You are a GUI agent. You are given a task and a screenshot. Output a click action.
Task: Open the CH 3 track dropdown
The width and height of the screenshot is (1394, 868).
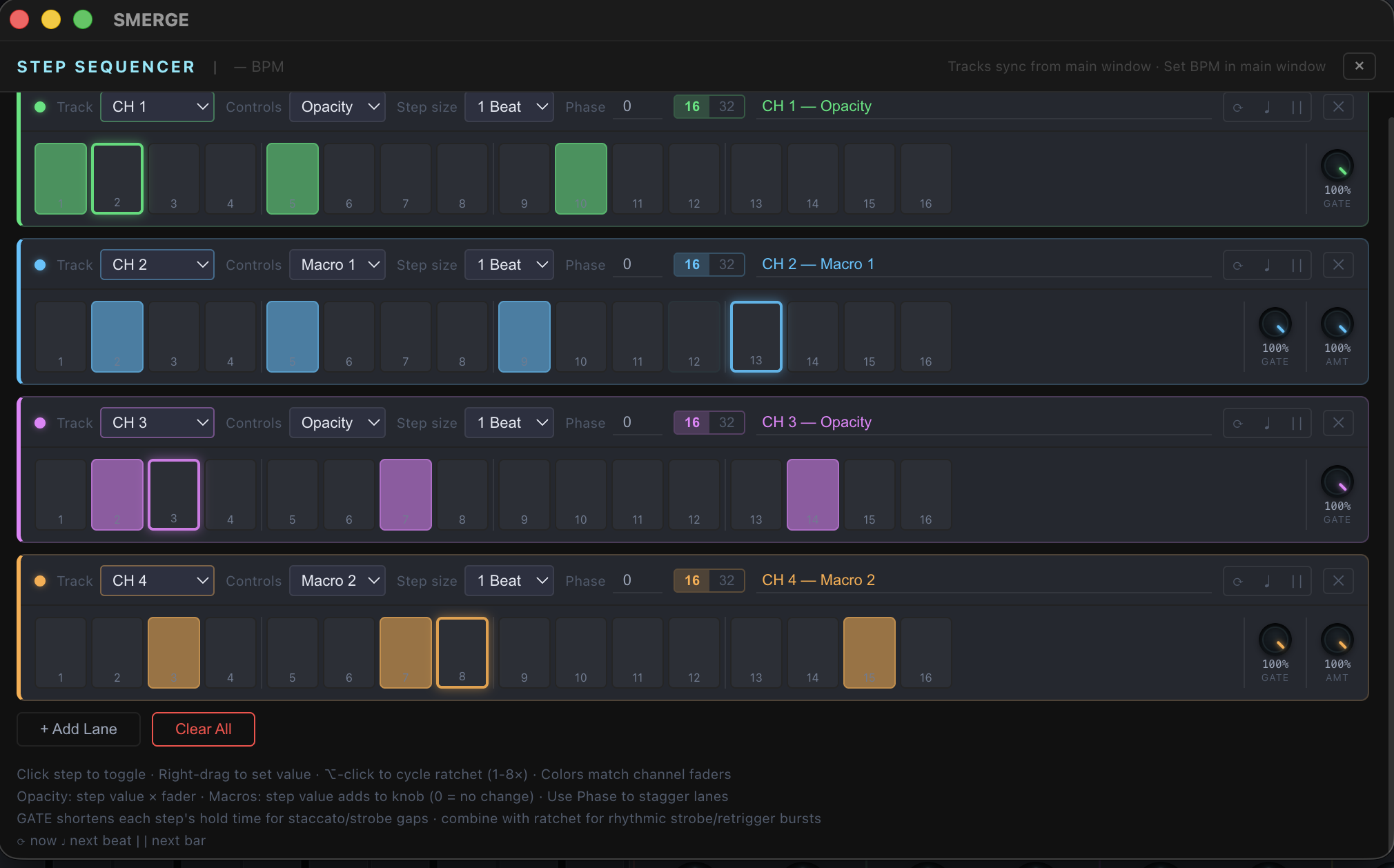pyautogui.click(x=157, y=423)
